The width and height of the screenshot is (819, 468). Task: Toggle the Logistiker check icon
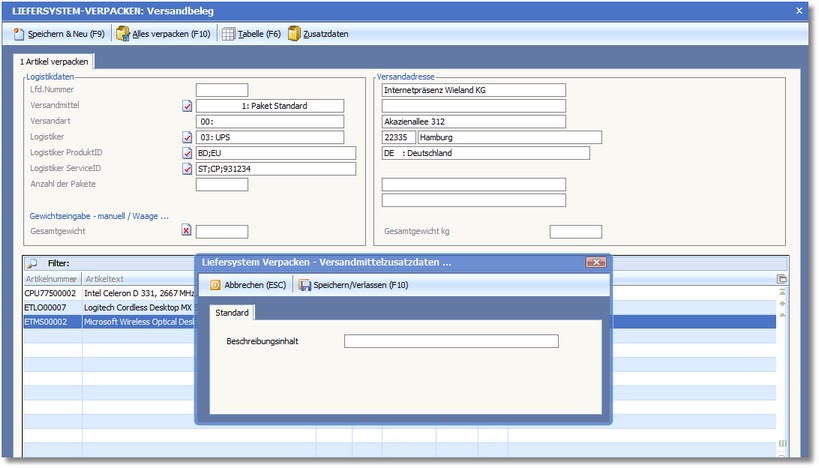click(x=187, y=138)
